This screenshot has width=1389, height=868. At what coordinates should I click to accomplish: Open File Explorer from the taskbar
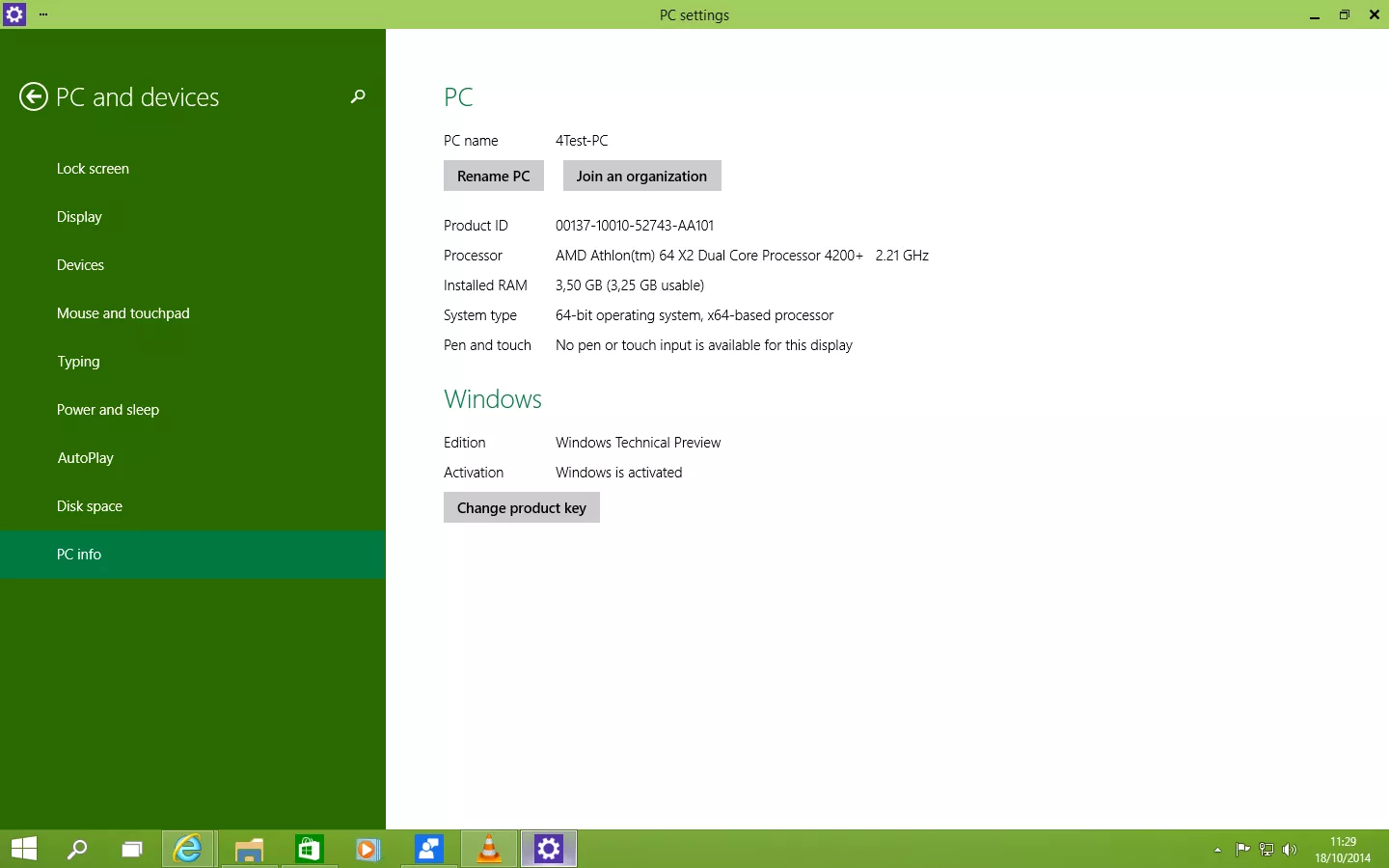[249, 849]
